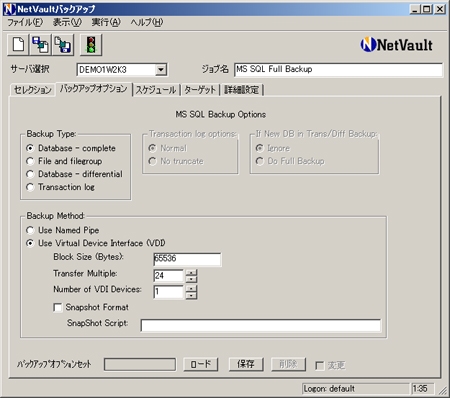The width and height of the screenshot is (450, 398).
Task: Click the Block Size (Bytes) input field
Action: point(187,259)
